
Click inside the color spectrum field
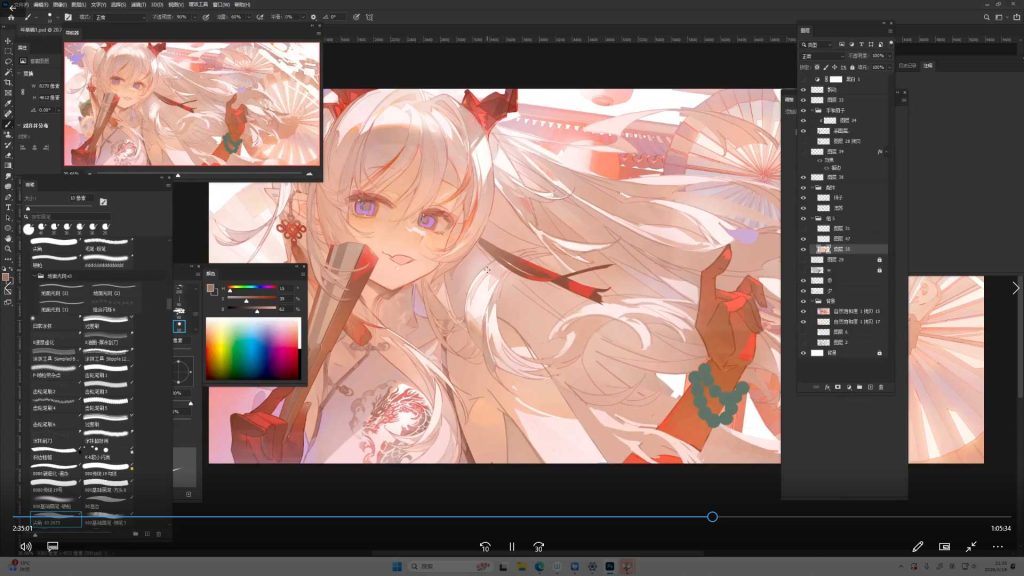(x=253, y=348)
